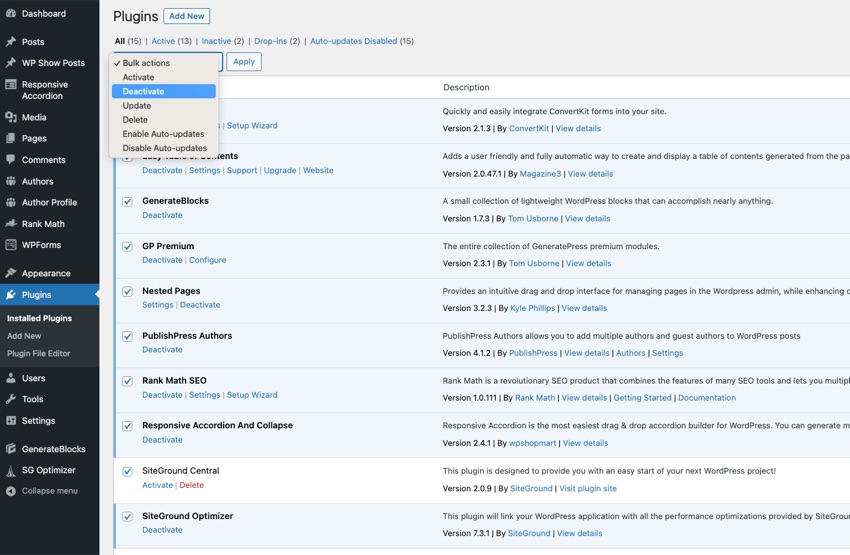Choose Delete from bulk actions list
Image resolution: width=850 pixels, height=555 pixels.
click(164, 119)
